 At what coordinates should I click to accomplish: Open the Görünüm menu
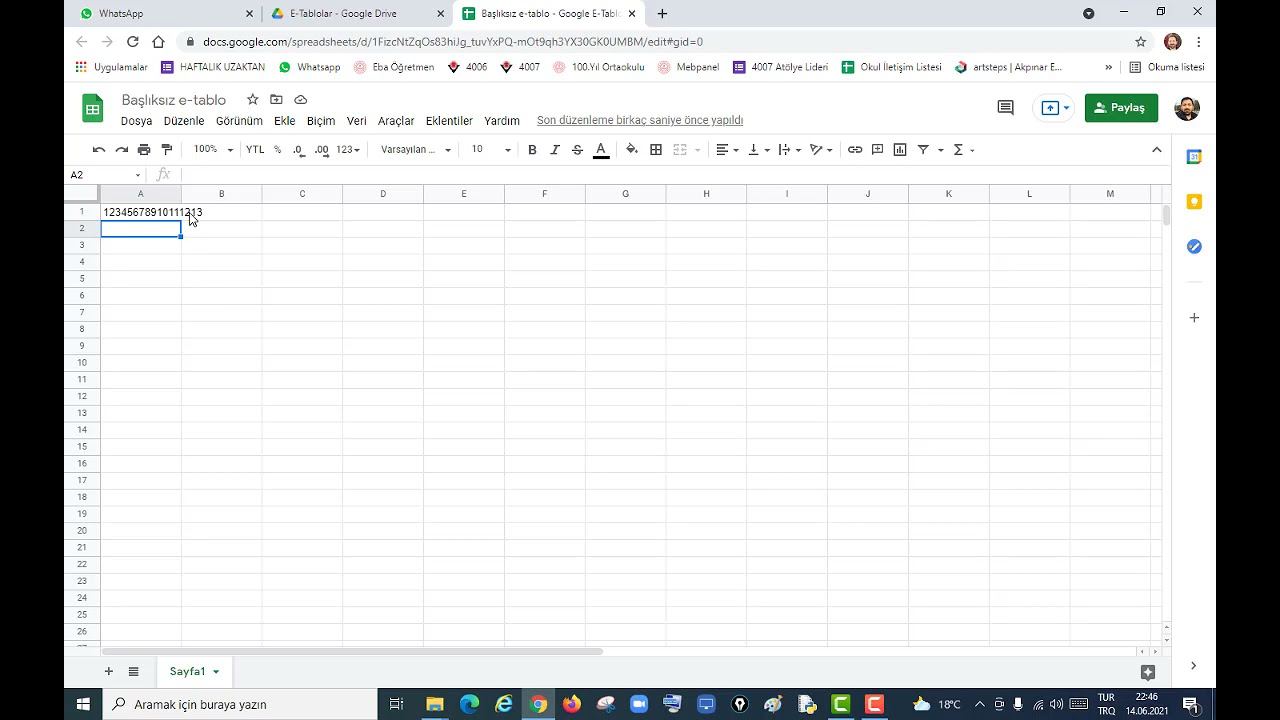pos(239,121)
